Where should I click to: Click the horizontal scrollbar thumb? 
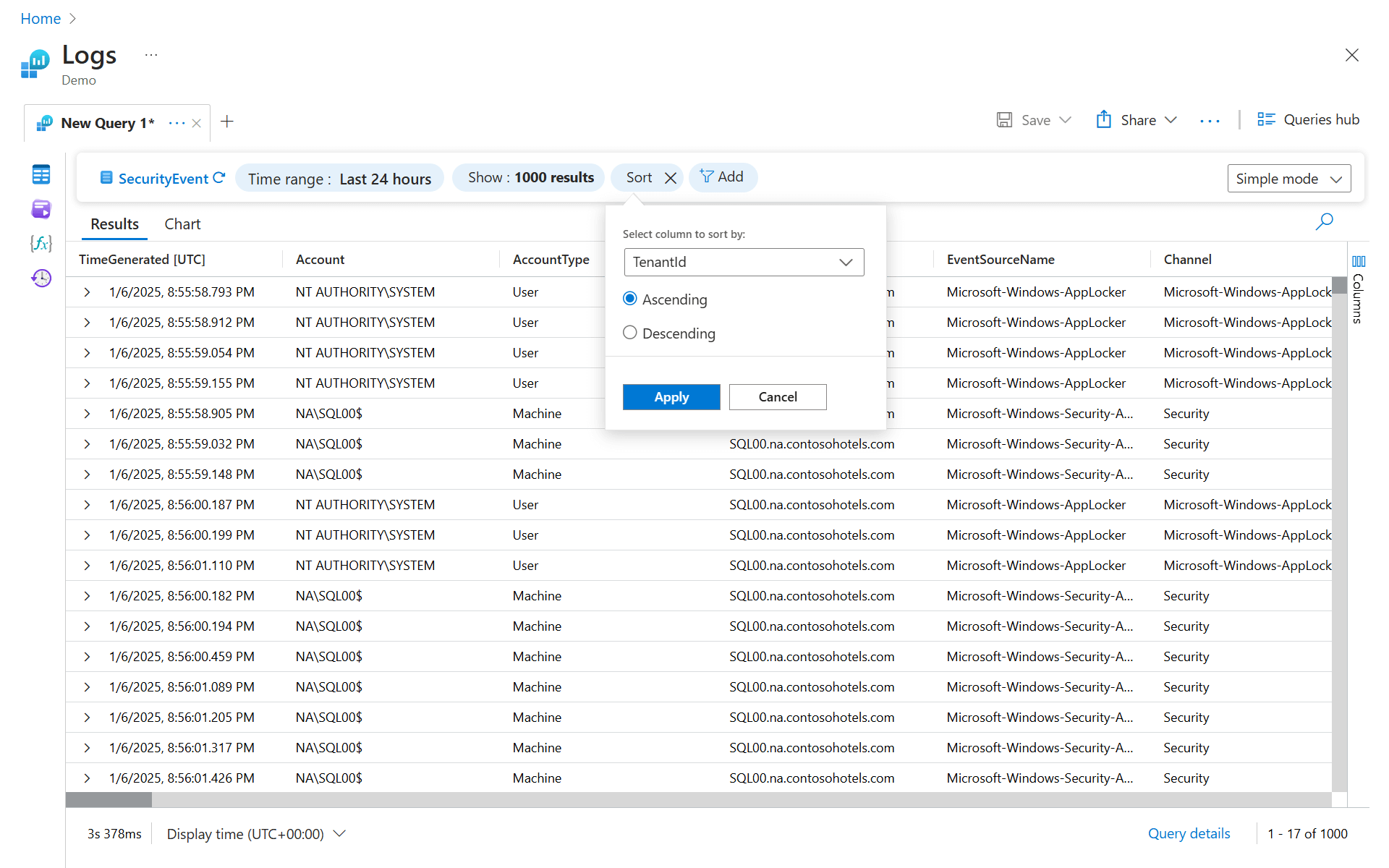tap(109, 799)
